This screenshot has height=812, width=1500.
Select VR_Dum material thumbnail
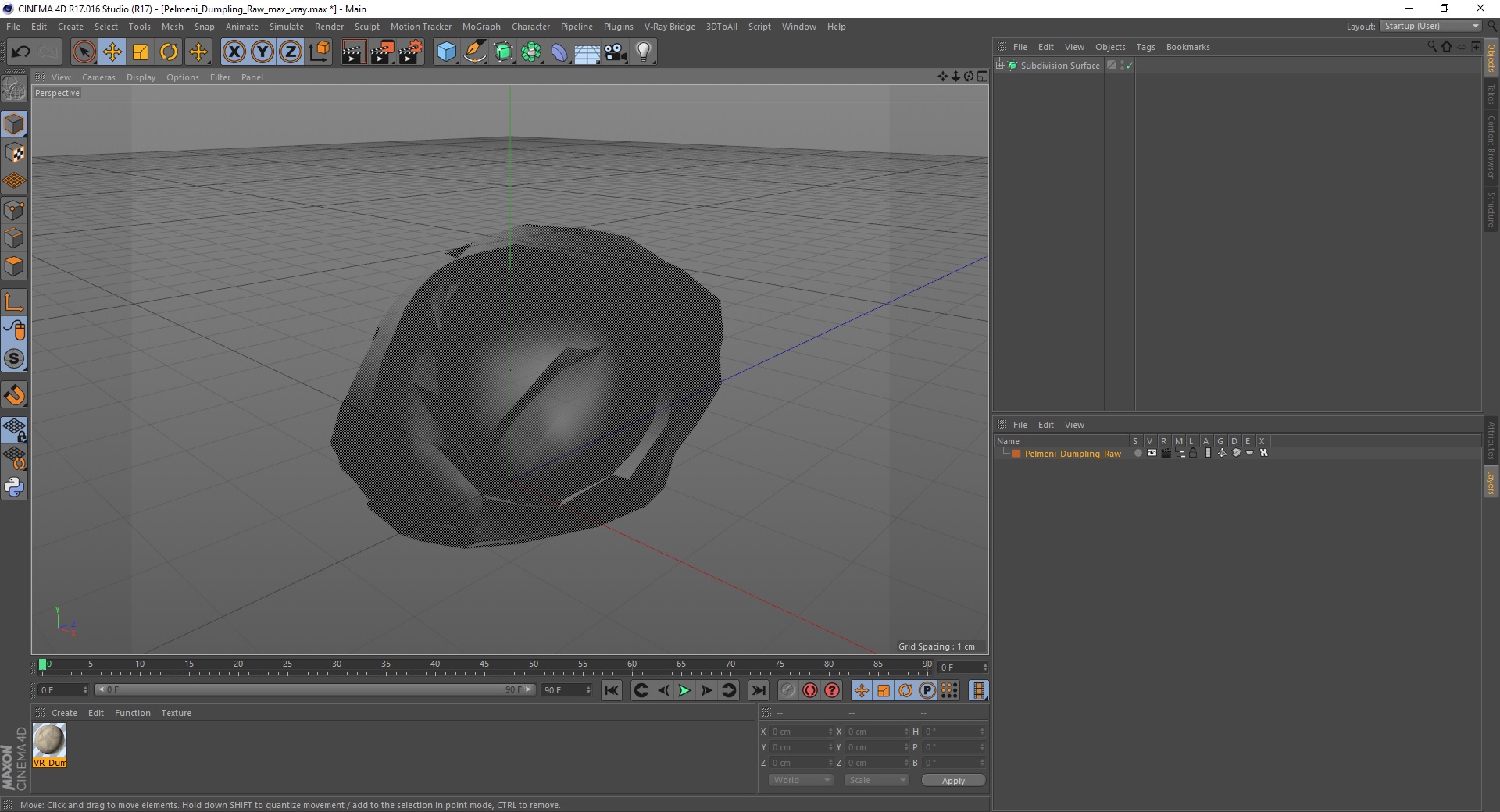click(x=49, y=745)
